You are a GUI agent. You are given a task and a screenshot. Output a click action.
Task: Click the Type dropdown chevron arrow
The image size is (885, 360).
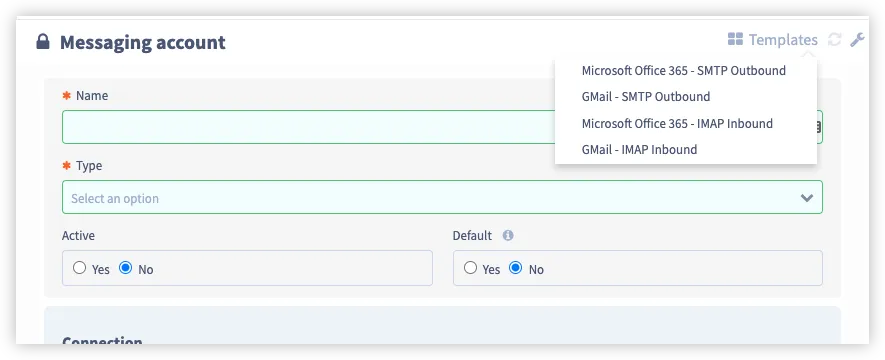807,197
